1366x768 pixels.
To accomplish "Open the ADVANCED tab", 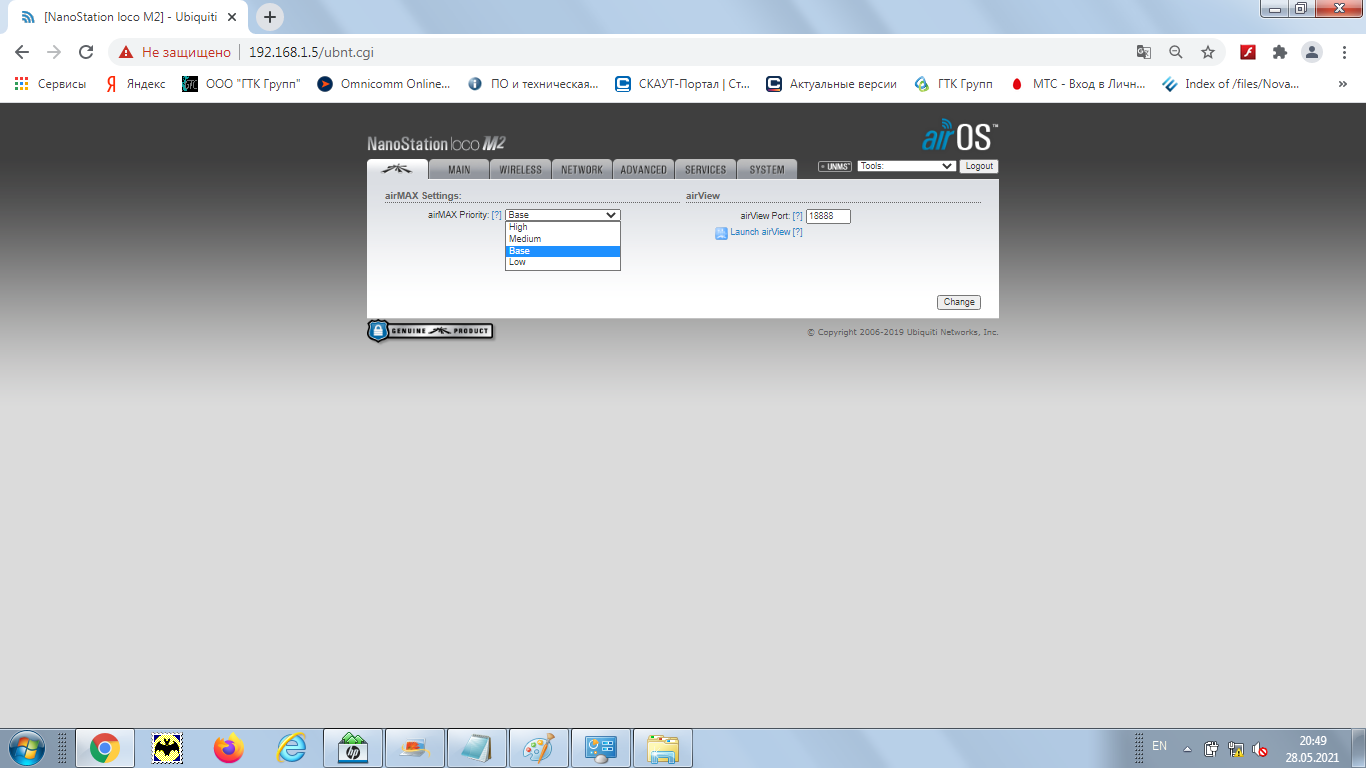I will point(643,169).
